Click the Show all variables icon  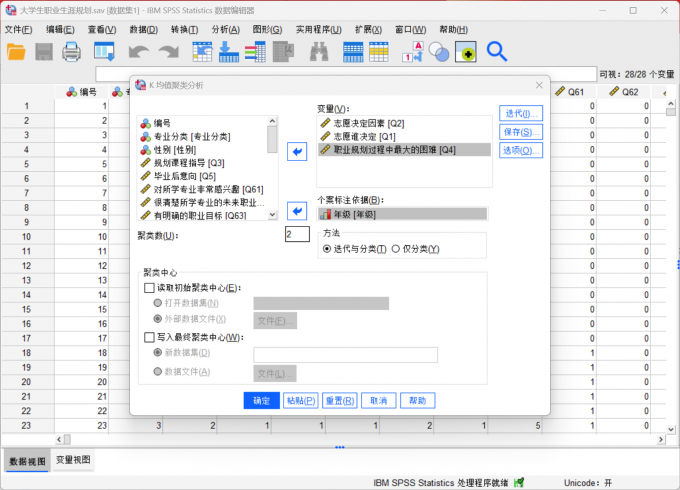pyautogui.click(x=466, y=52)
